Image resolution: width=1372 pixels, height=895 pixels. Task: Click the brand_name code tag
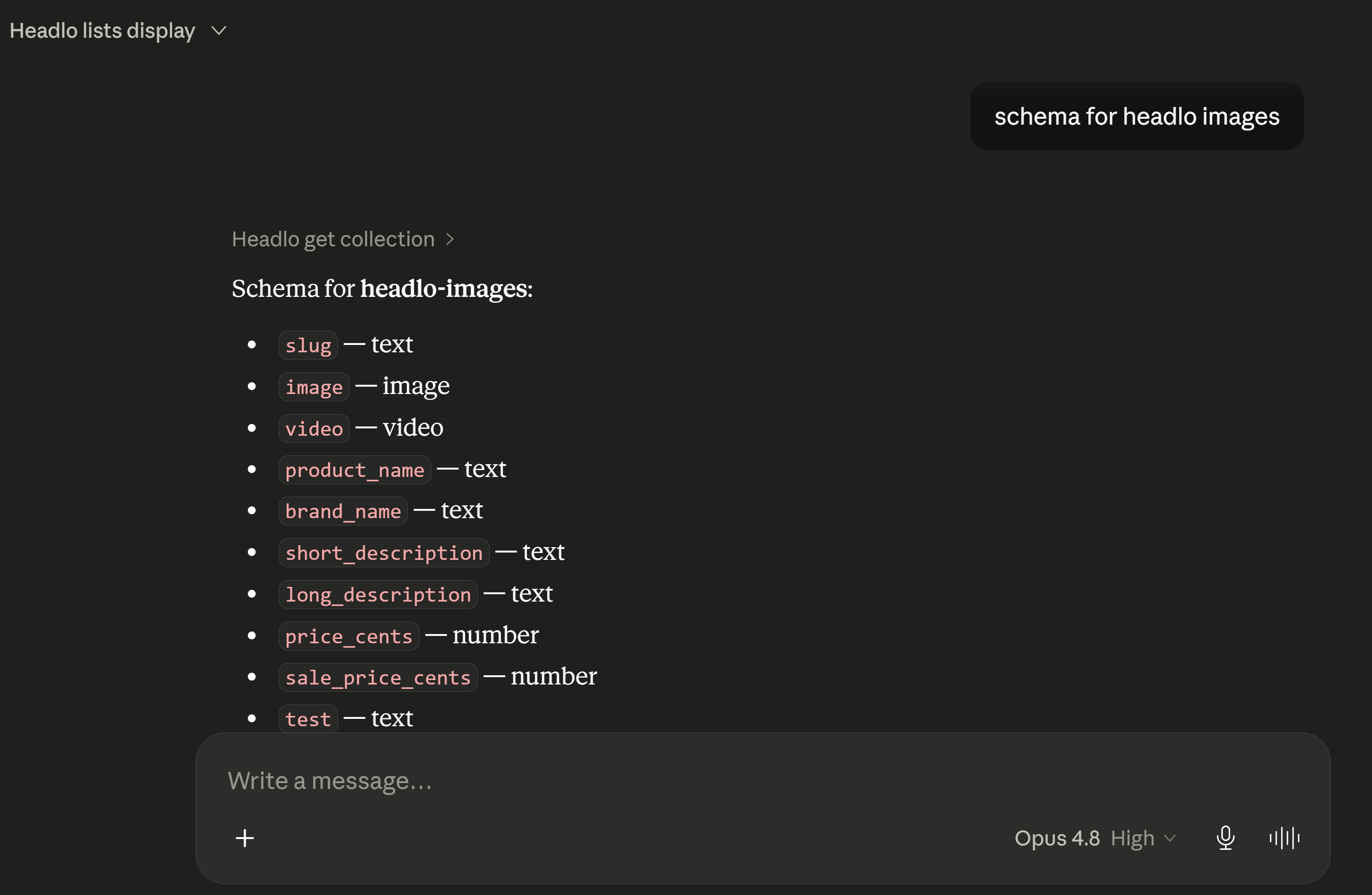click(x=343, y=511)
